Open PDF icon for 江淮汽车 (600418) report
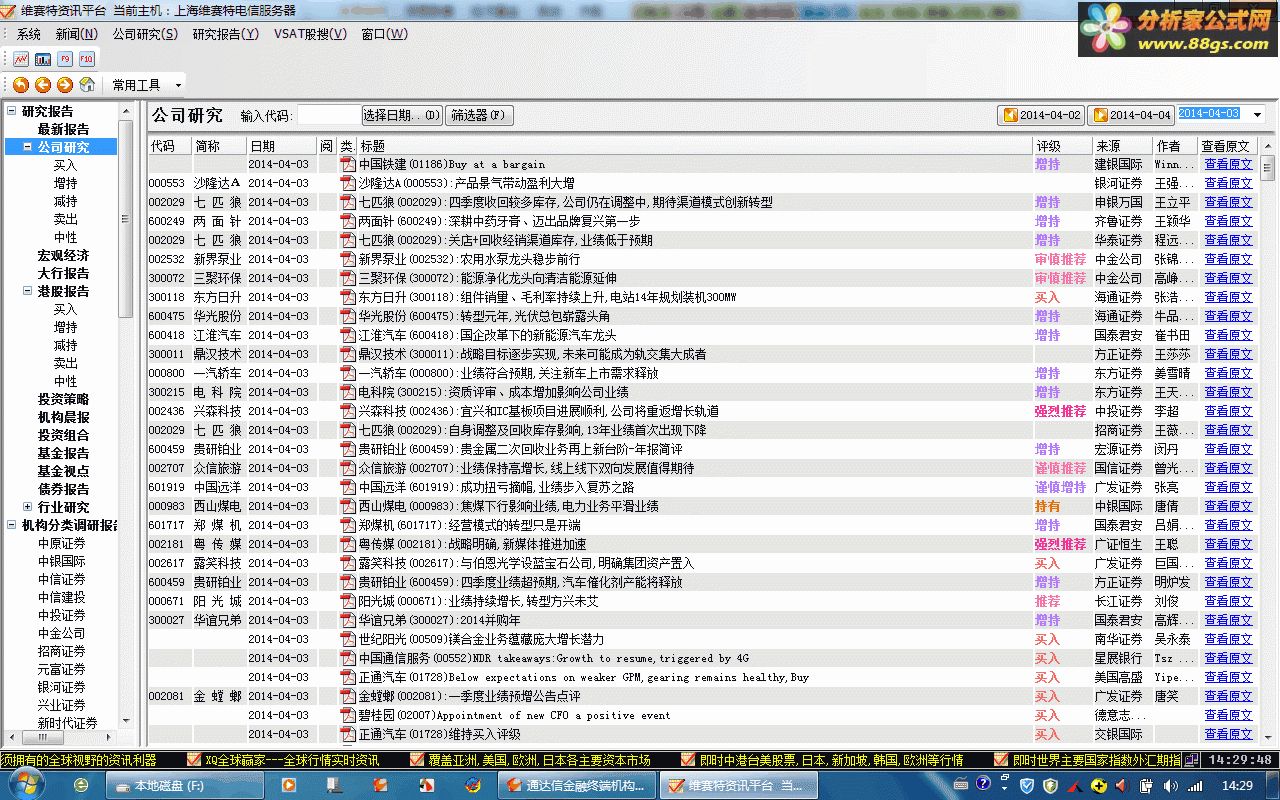The image size is (1280, 800). (x=348, y=335)
